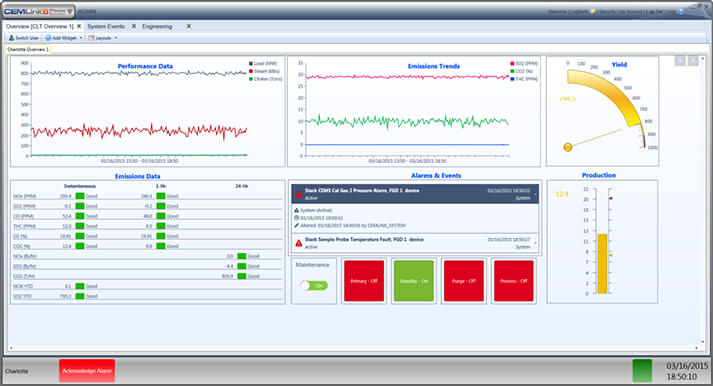The width and height of the screenshot is (713, 386).
Task: Expand the Layouts dropdown arrow
Action: click(115, 38)
